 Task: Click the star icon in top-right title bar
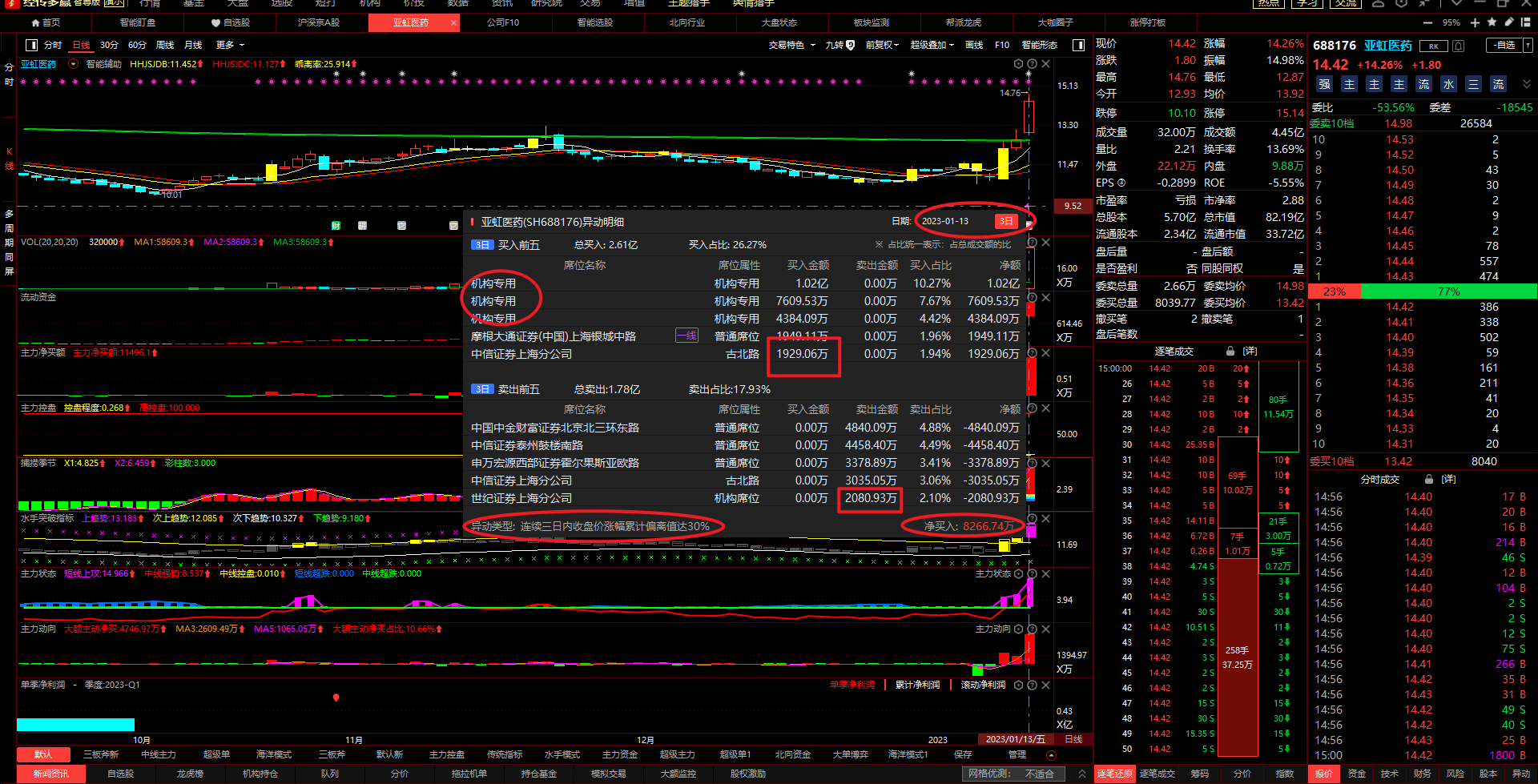click(x=1492, y=22)
